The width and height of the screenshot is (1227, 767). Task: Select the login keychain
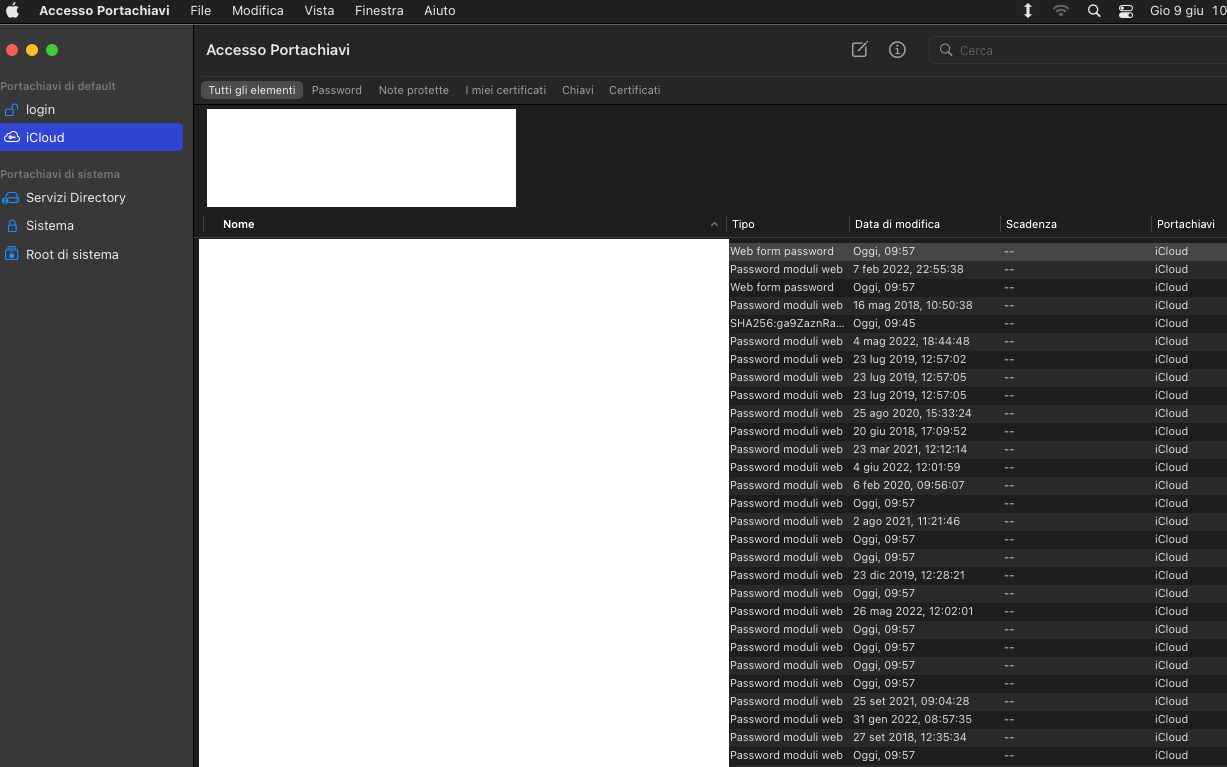pos(91,110)
